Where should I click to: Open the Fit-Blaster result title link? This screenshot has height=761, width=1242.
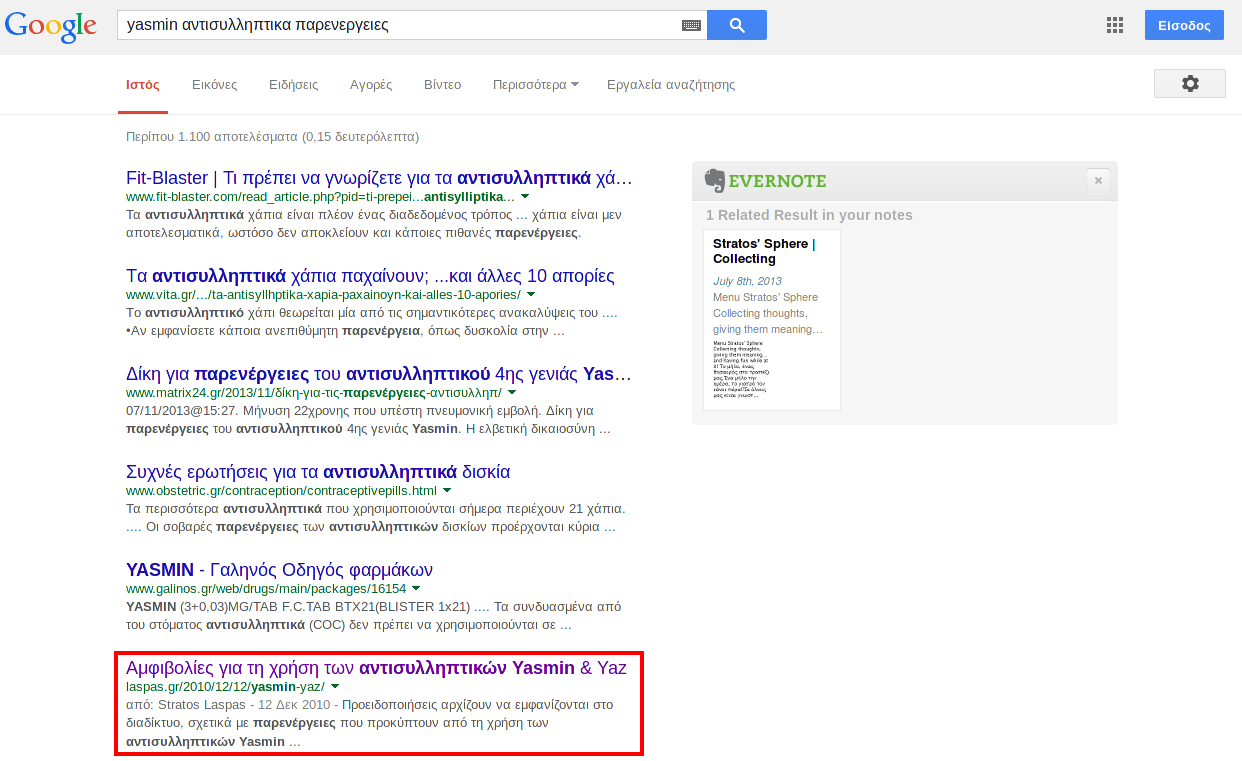point(380,178)
